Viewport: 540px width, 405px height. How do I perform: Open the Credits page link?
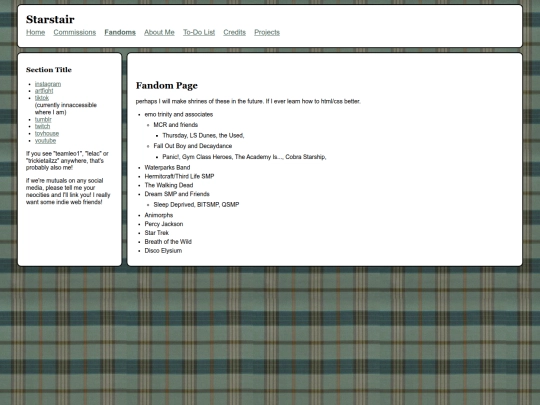click(235, 32)
